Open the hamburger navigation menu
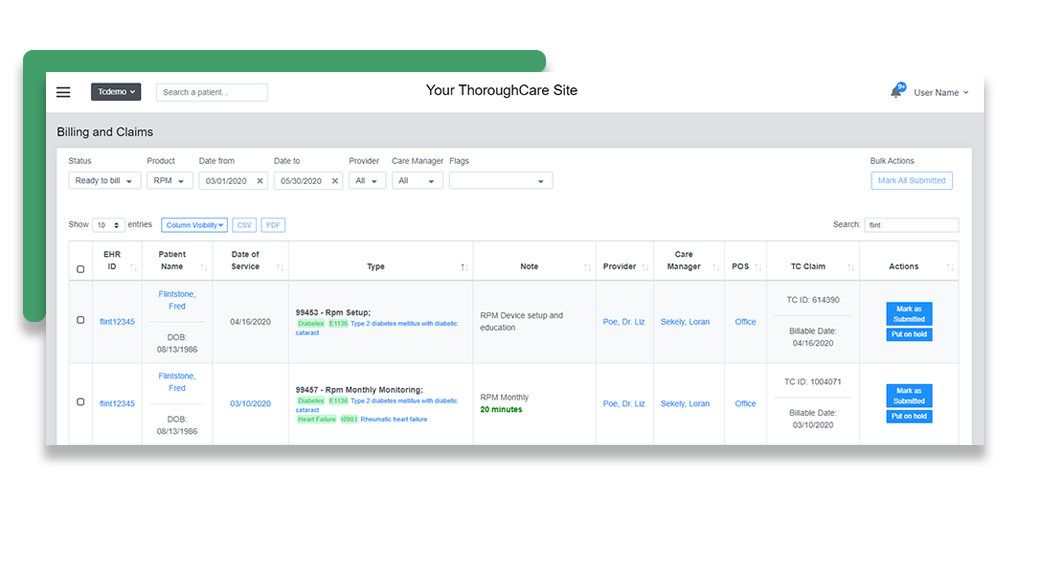 pyautogui.click(x=63, y=92)
